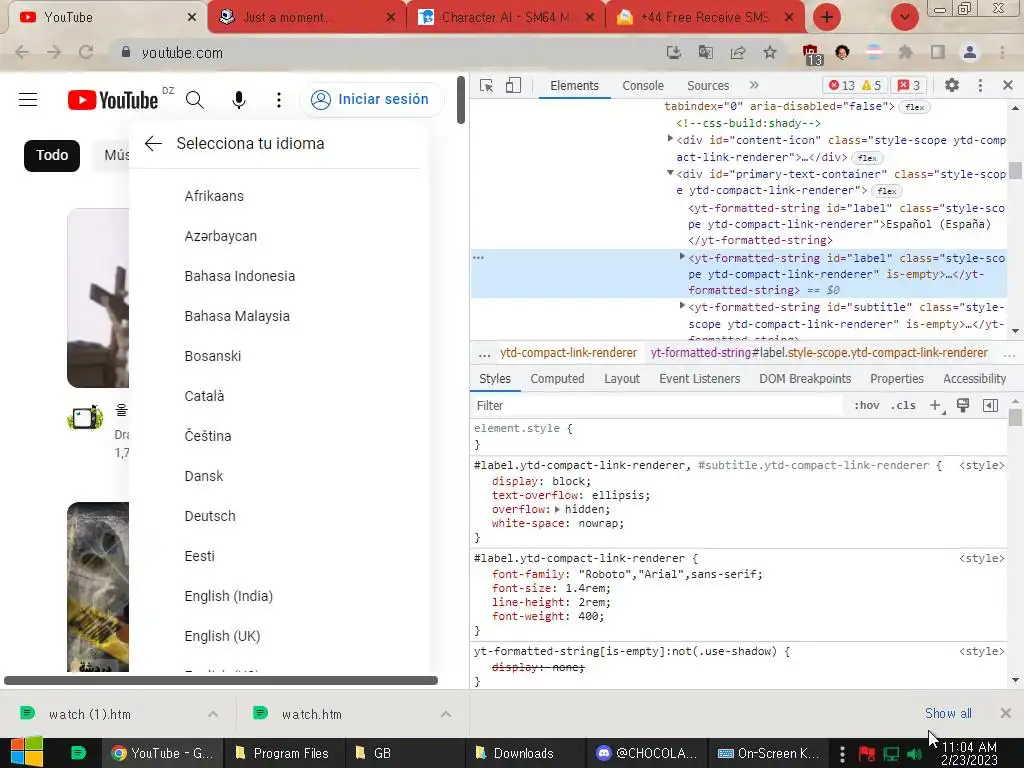
Task: Open the Event Listeners tab
Action: click(x=699, y=379)
